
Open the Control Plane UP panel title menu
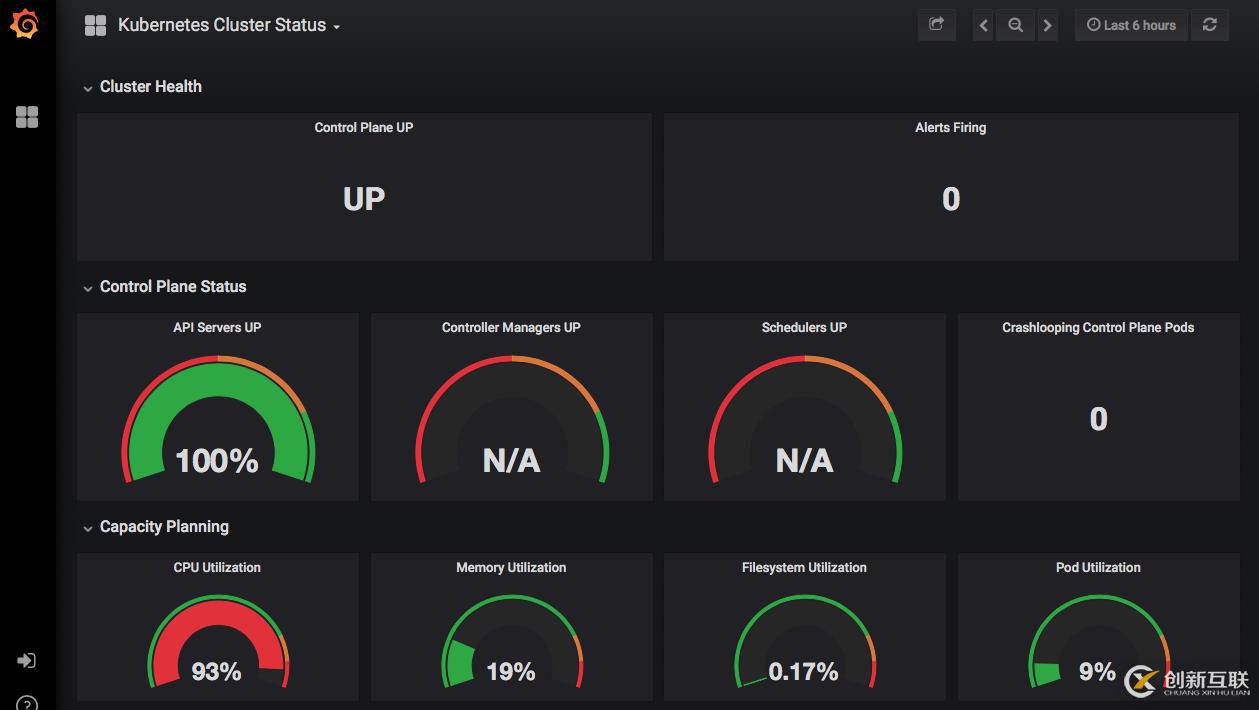pos(364,127)
